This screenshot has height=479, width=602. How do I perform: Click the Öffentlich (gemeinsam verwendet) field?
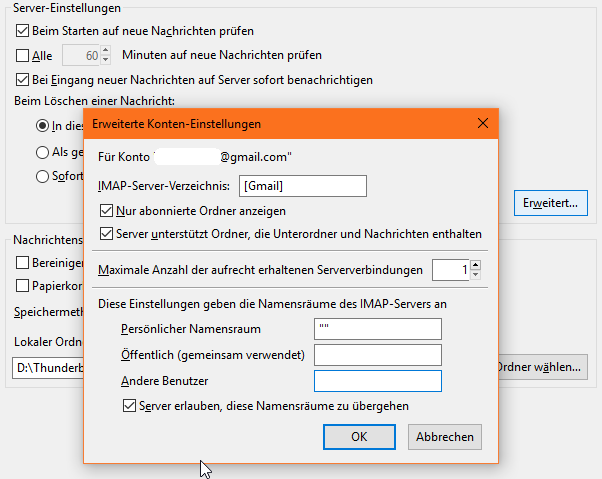click(378, 355)
